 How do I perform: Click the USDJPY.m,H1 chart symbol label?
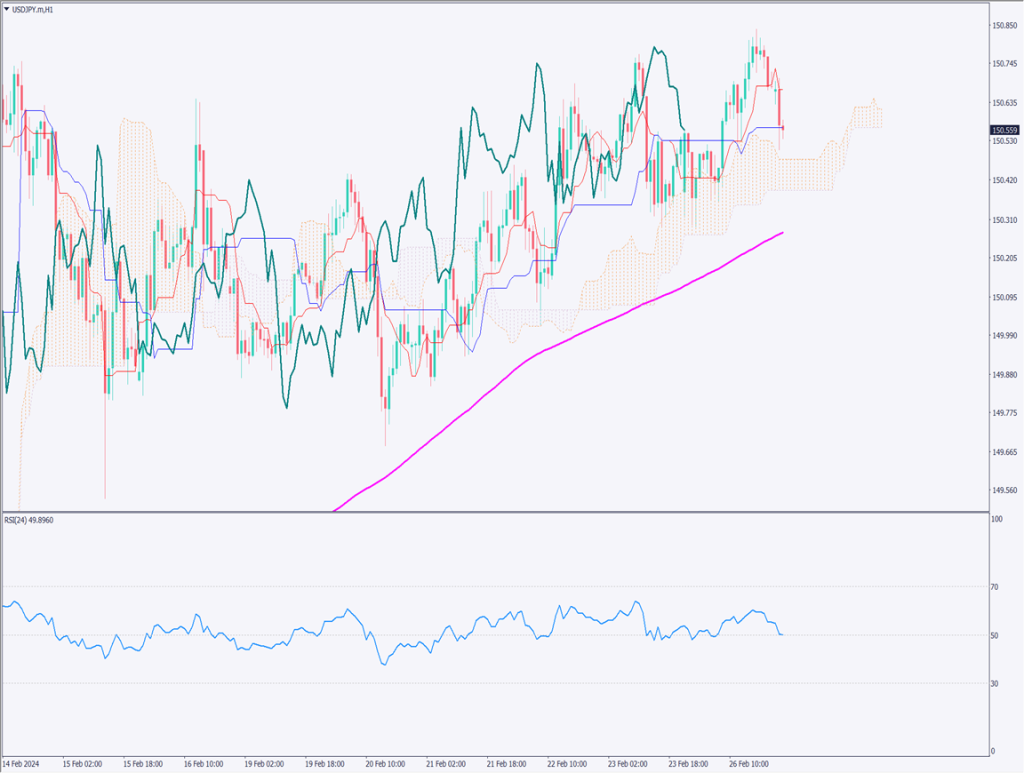pyautogui.click(x=34, y=9)
